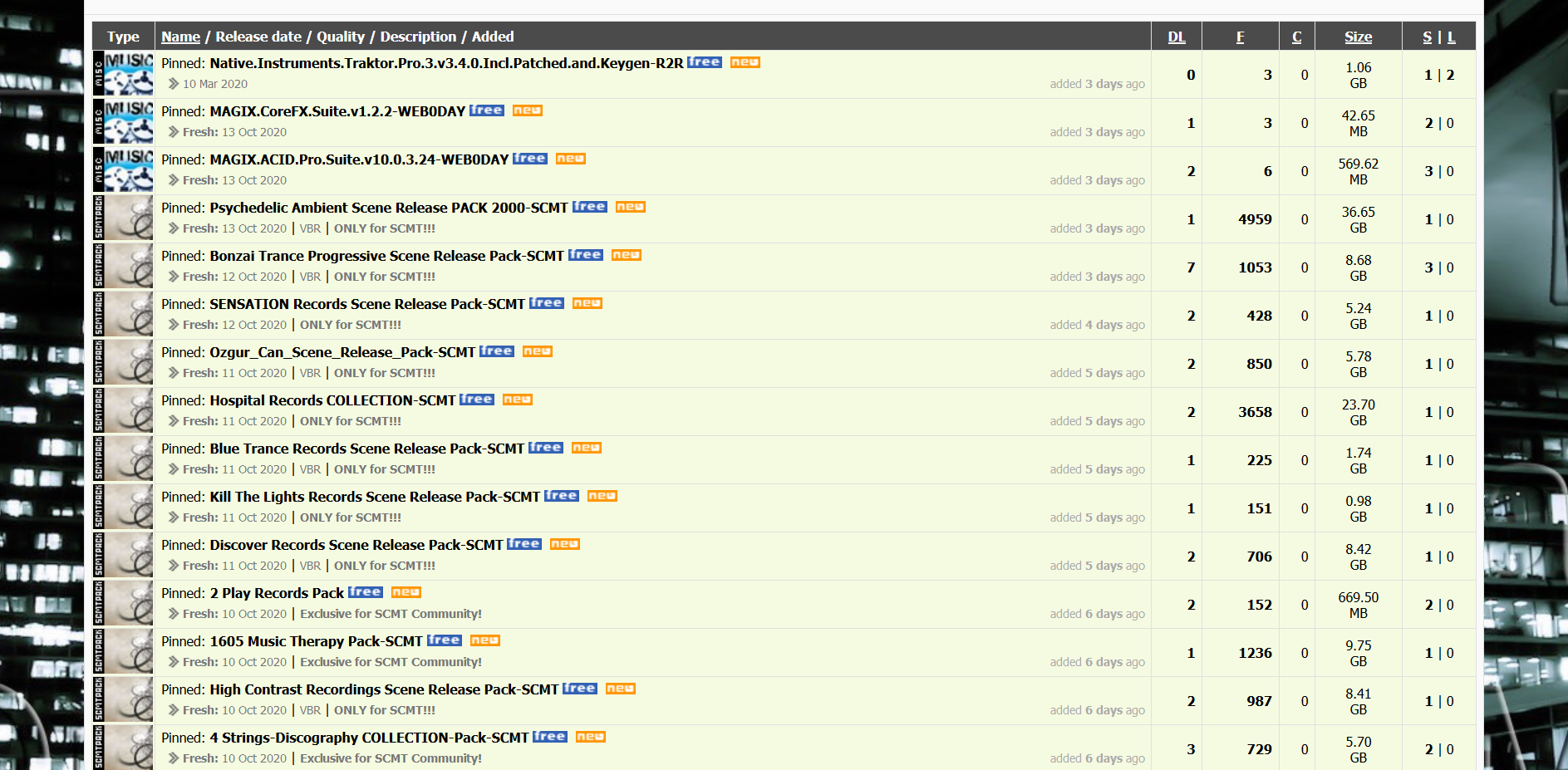Select the free badge on MAGIX.CoreFX.Suite row
The height and width of the screenshot is (770, 1568).
click(x=487, y=110)
